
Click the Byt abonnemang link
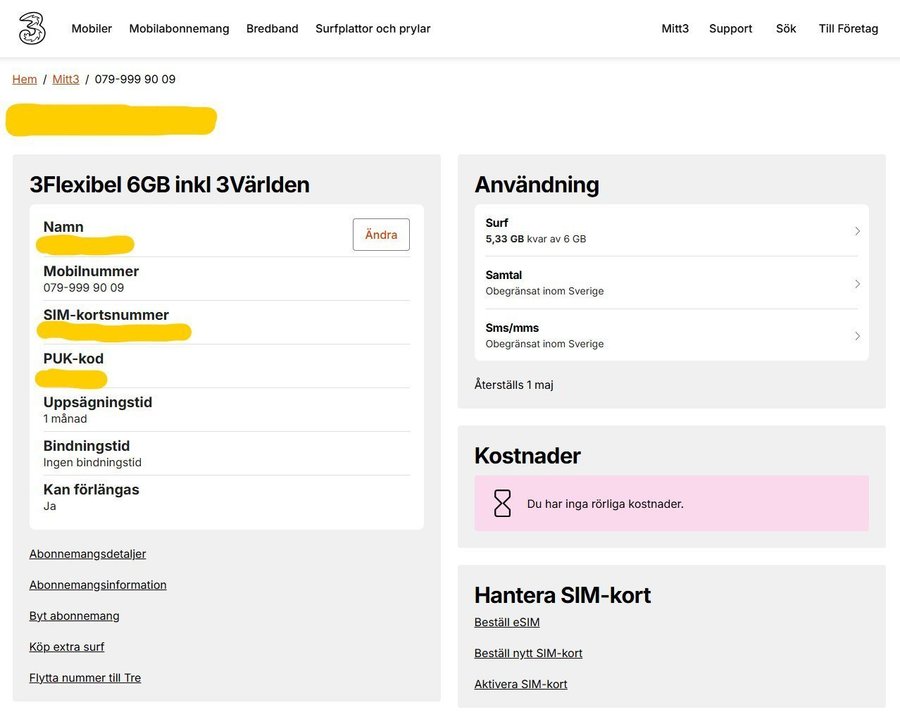(74, 616)
